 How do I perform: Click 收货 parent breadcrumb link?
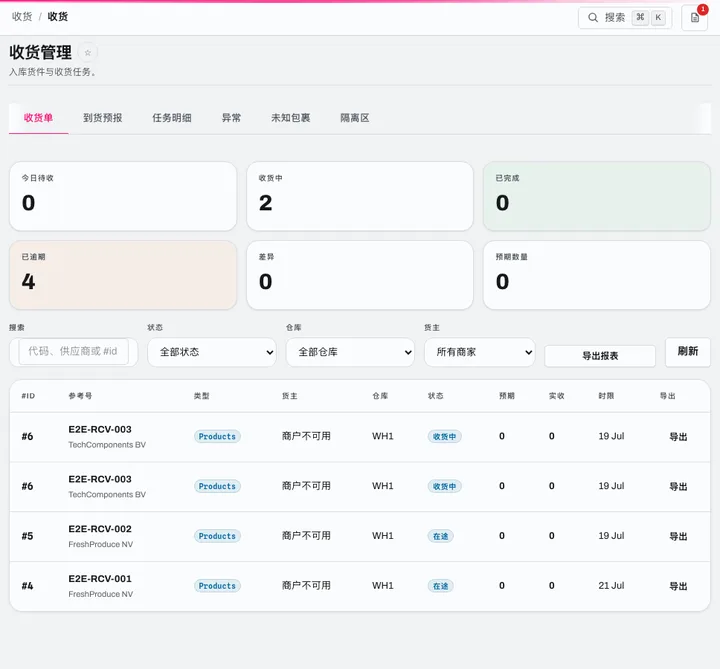(22, 17)
